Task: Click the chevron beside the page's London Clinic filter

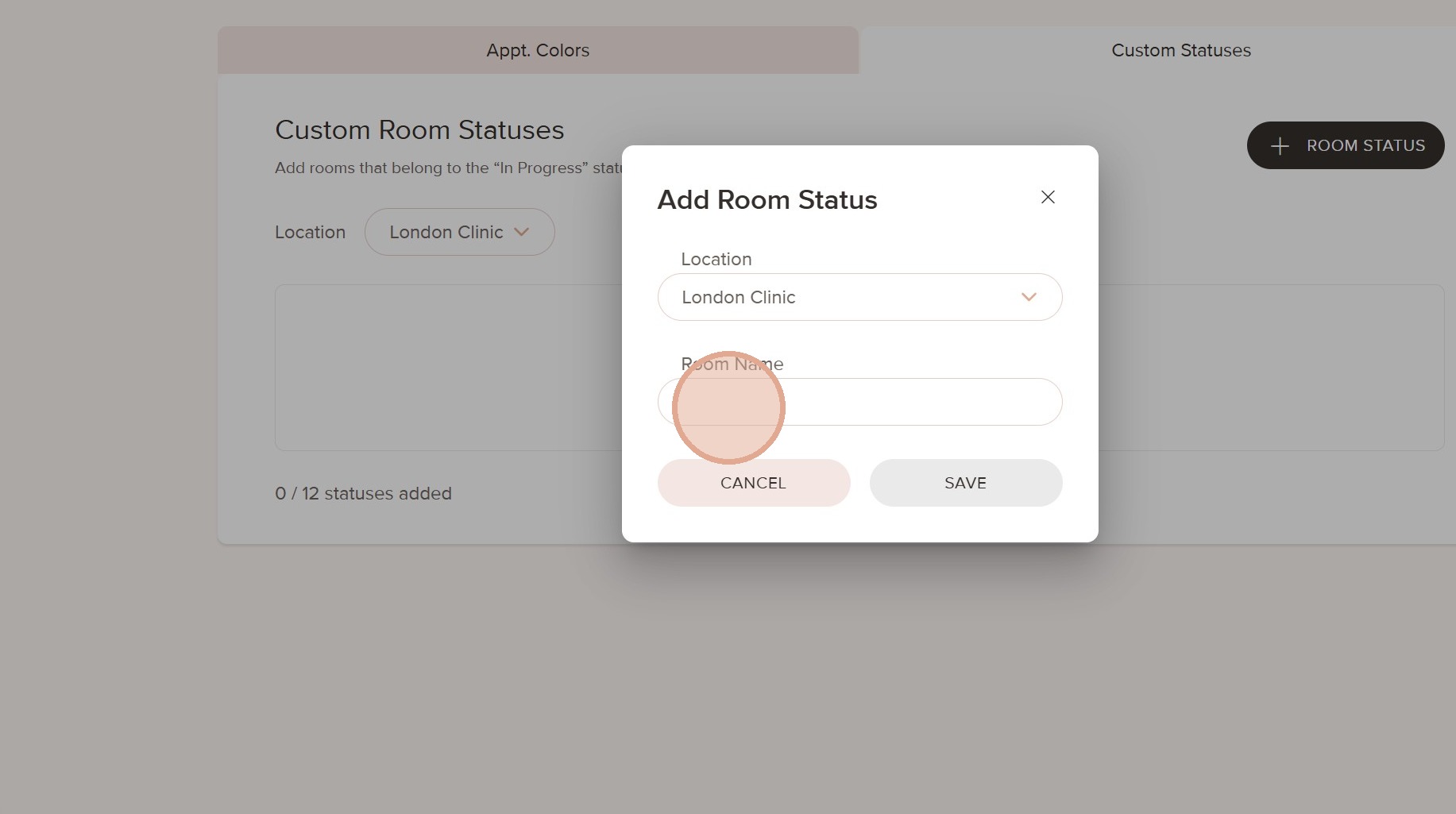Action: [522, 232]
